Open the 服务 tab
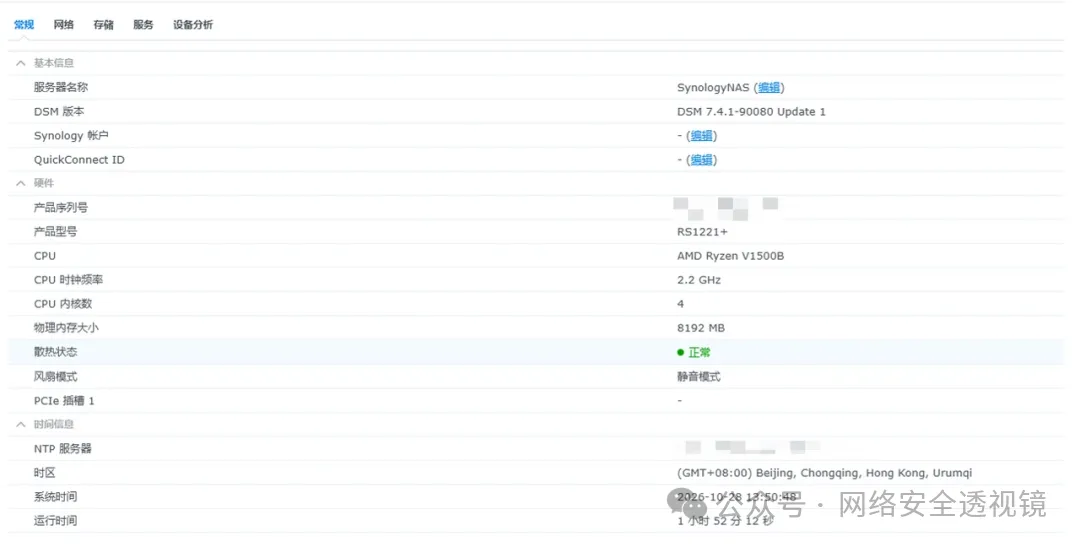1080x547 pixels. 143,25
